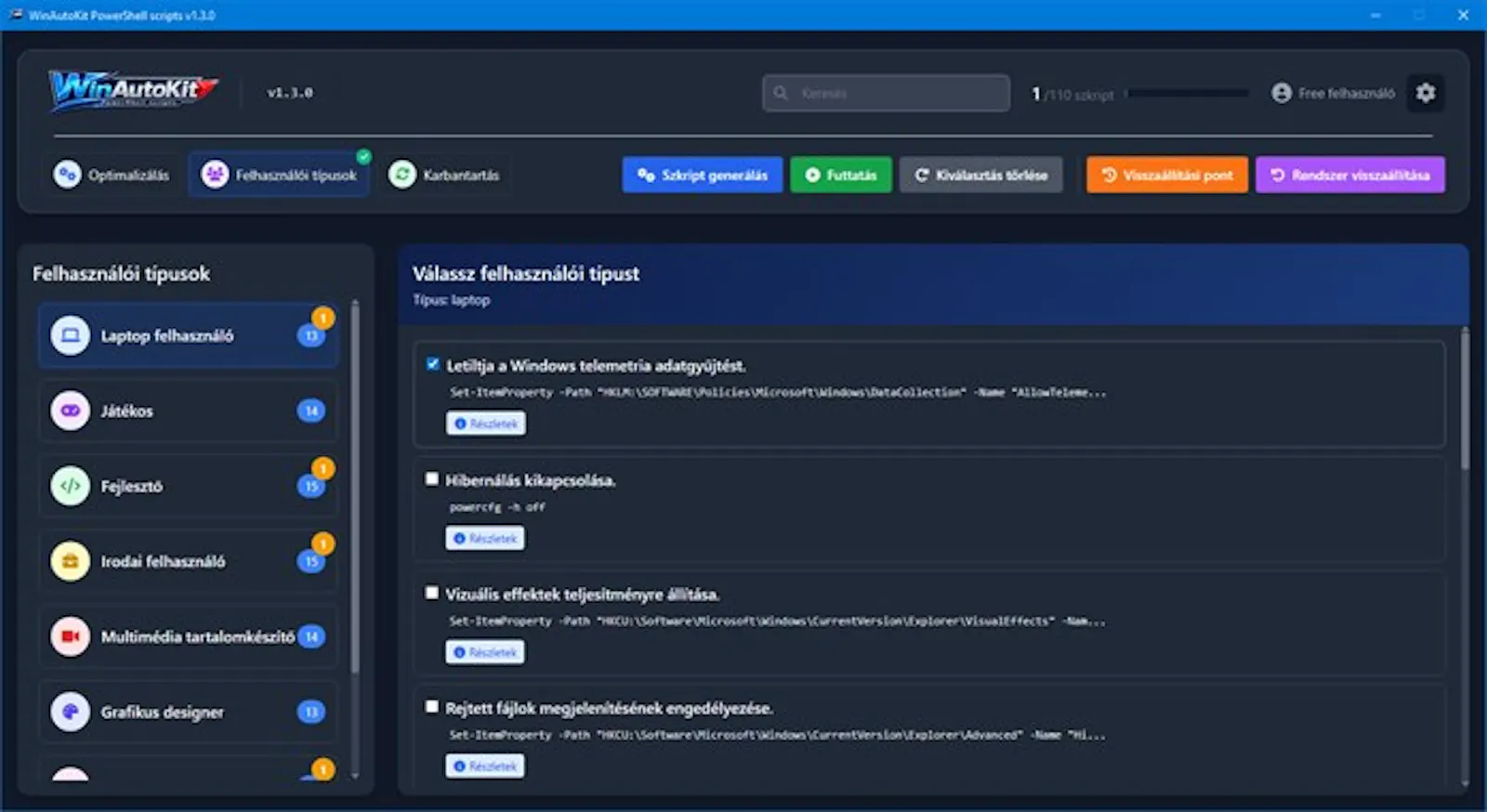
Task: Click the count badge next to Irodai felhasználó
Action: pyautogui.click(x=309, y=561)
